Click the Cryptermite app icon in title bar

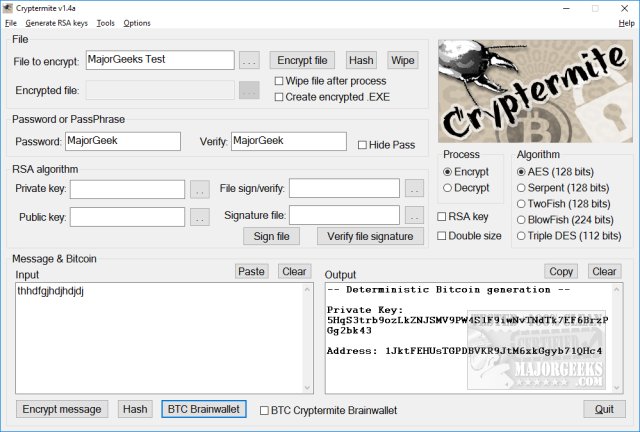point(8,8)
